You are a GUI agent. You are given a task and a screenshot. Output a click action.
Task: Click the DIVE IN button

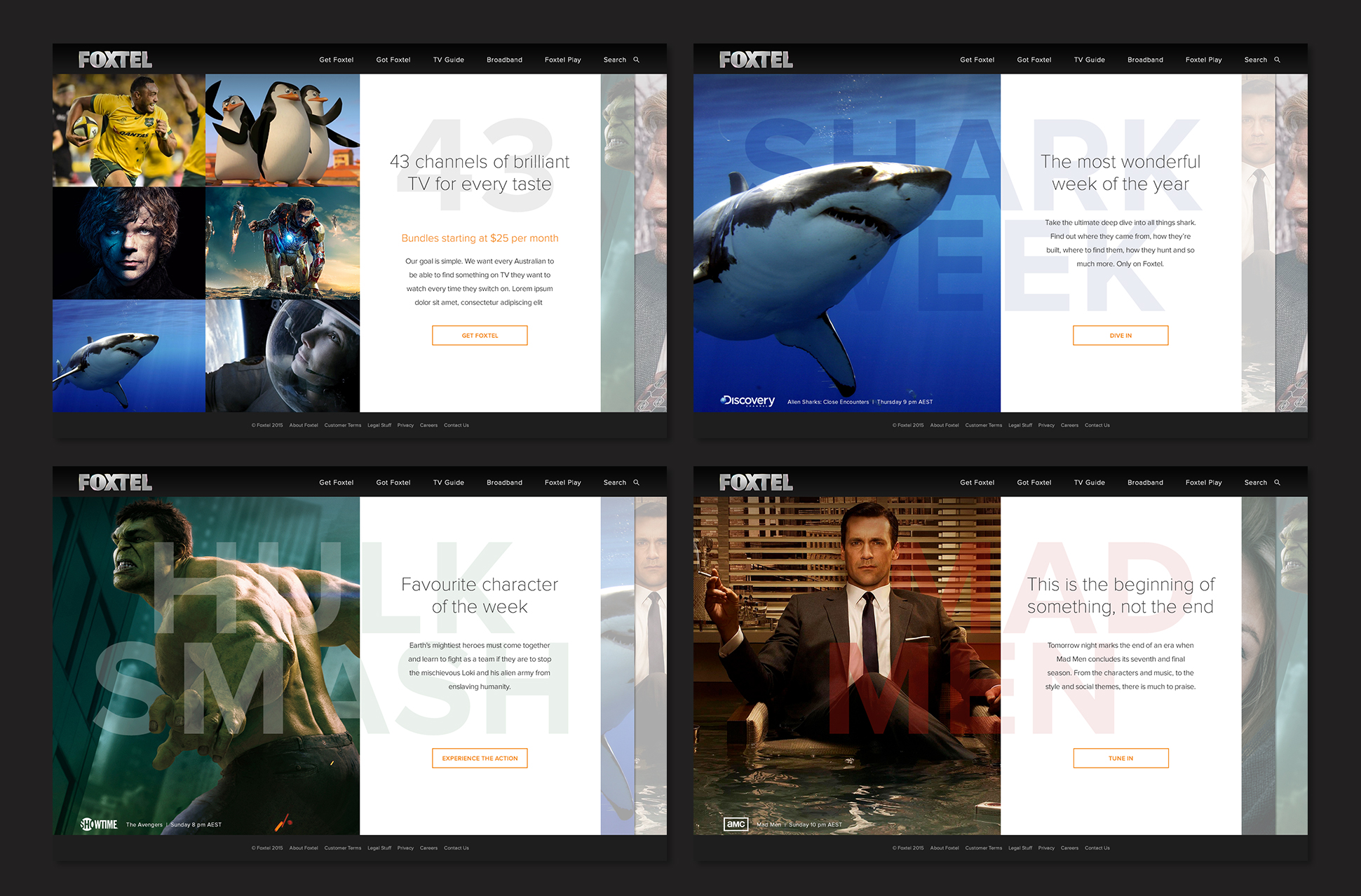[1120, 335]
